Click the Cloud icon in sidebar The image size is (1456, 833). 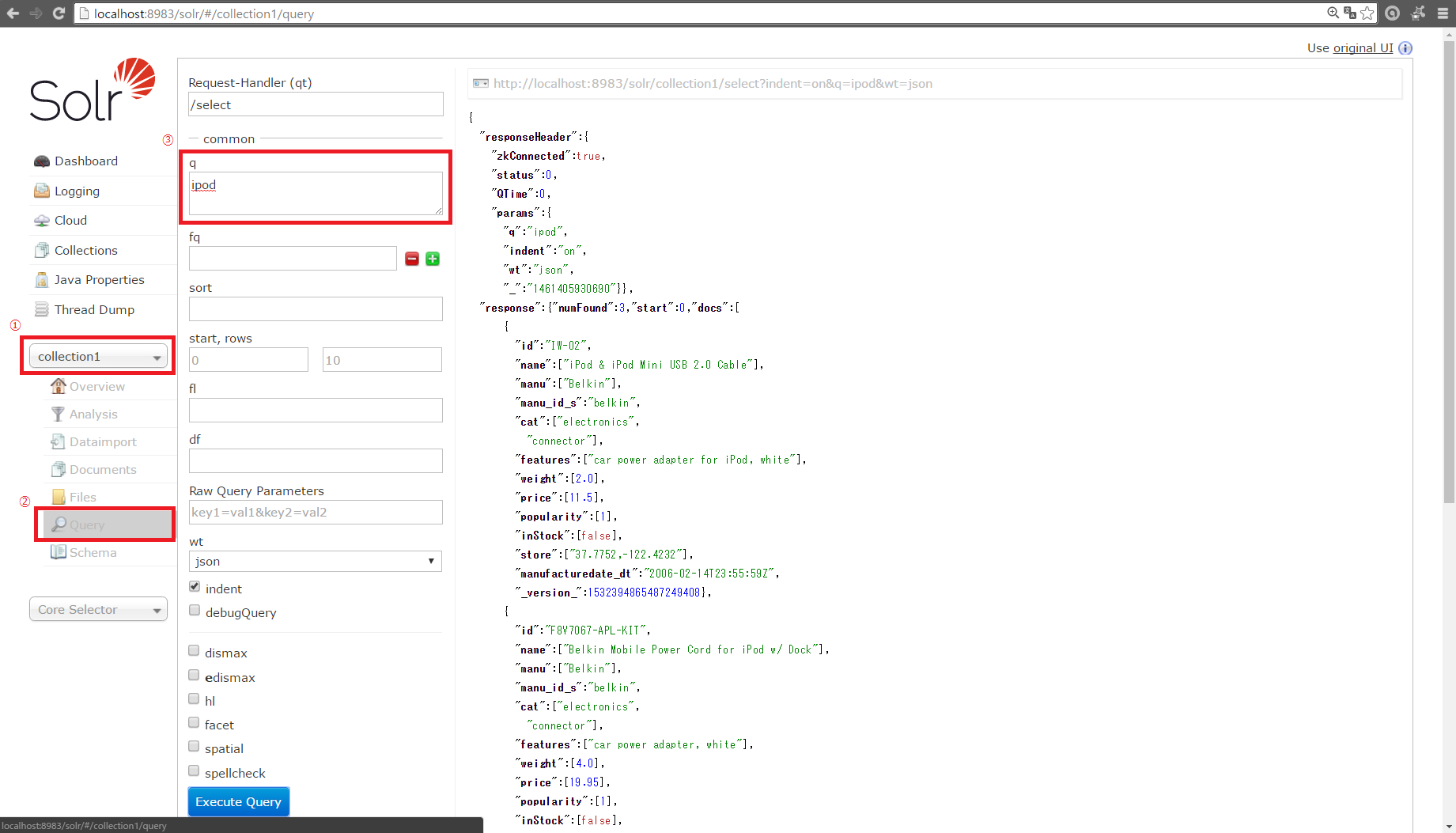point(42,221)
